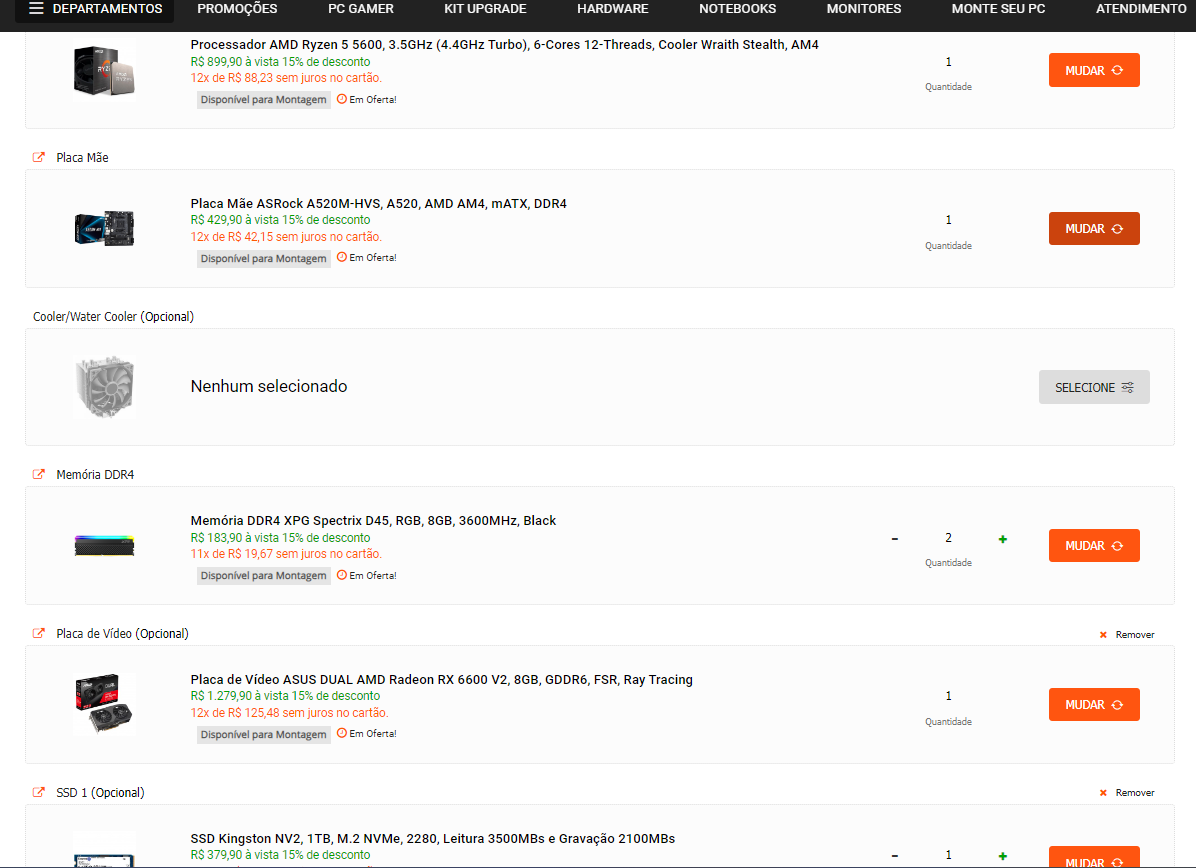The width and height of the screenshot is (1196, 868).
Task: Increase XPG Spectrix memory quantity with plus
Action: click(1003, 539)
